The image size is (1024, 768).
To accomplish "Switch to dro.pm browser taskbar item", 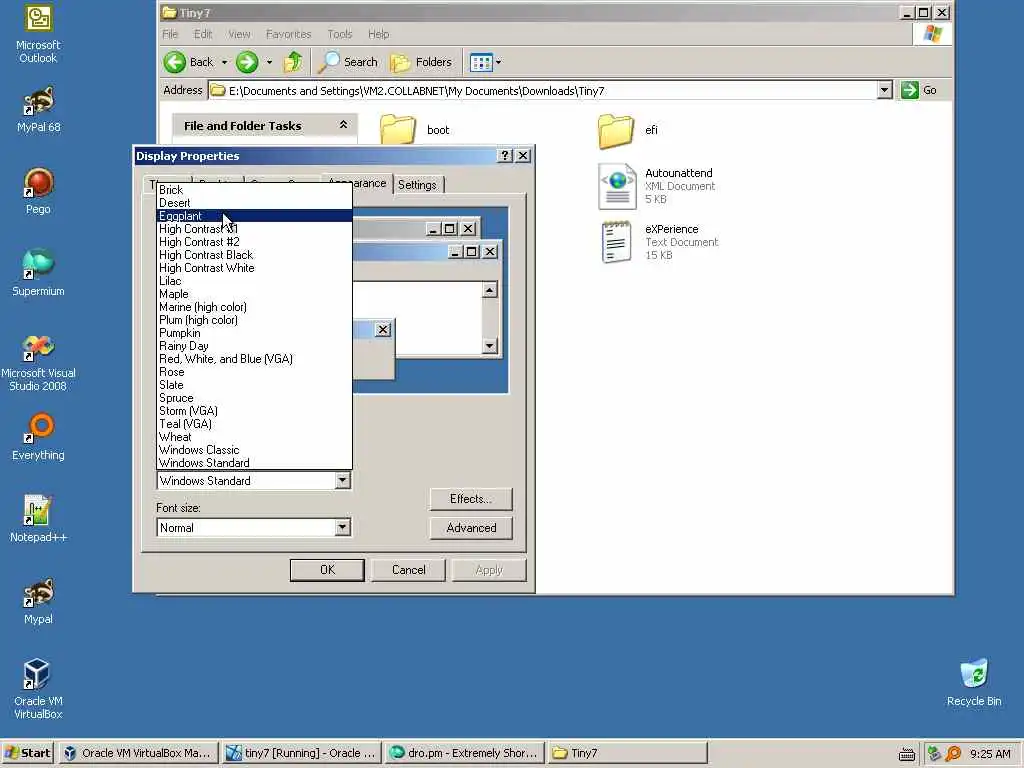I will [x=464, y=753].
